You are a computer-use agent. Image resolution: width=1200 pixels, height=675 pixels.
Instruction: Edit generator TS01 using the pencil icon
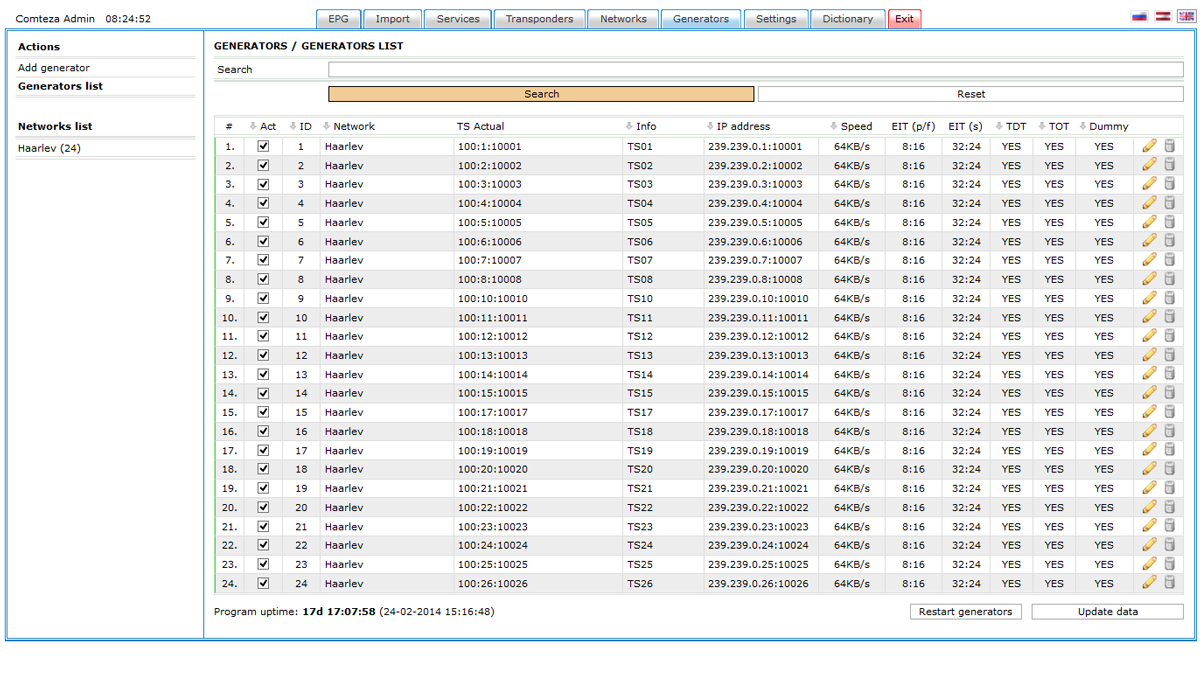pos(1148,146)
